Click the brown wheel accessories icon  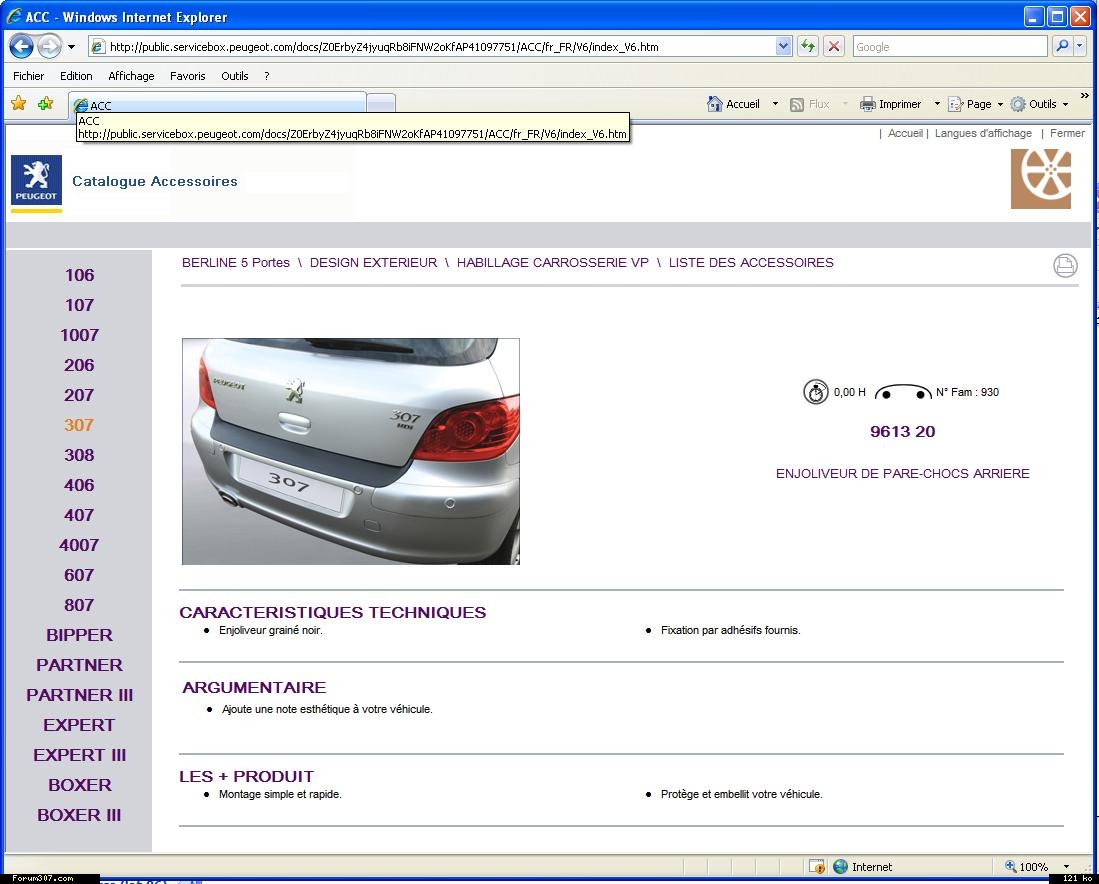coord(1041,179)
